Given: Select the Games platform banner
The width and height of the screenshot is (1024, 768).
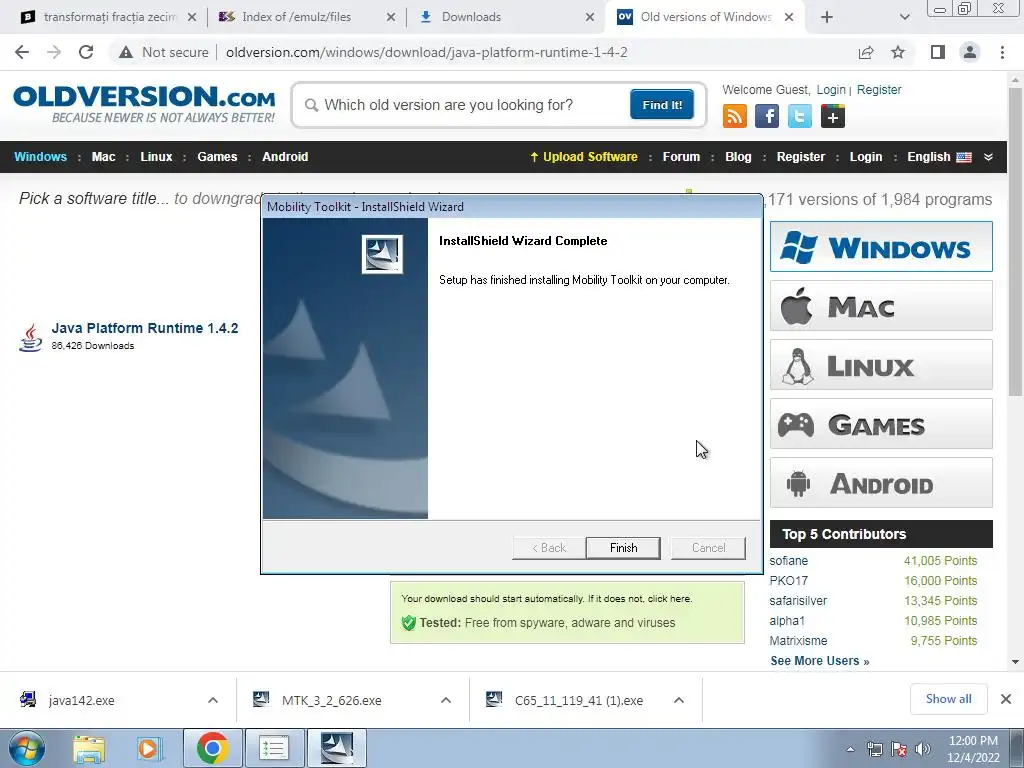Looking at the screenshot, I should 881,424.
